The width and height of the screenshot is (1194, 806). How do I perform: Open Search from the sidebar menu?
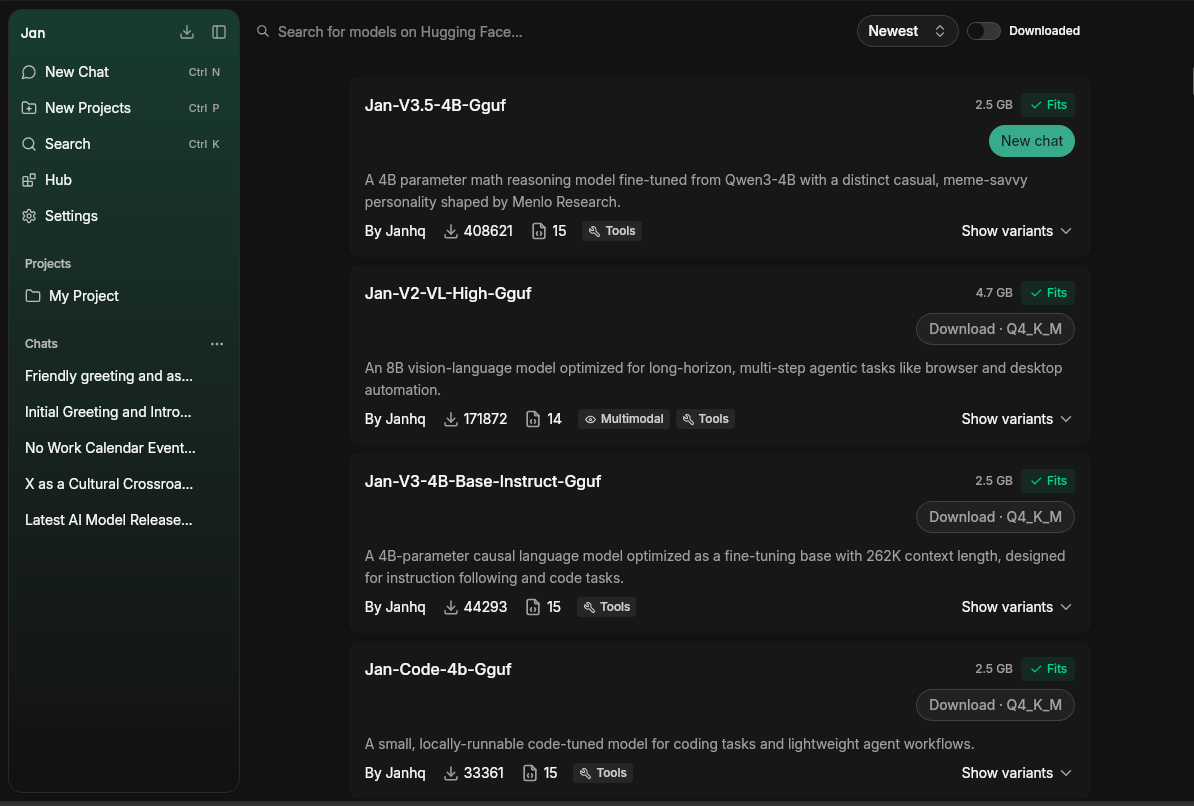point(124,144)
